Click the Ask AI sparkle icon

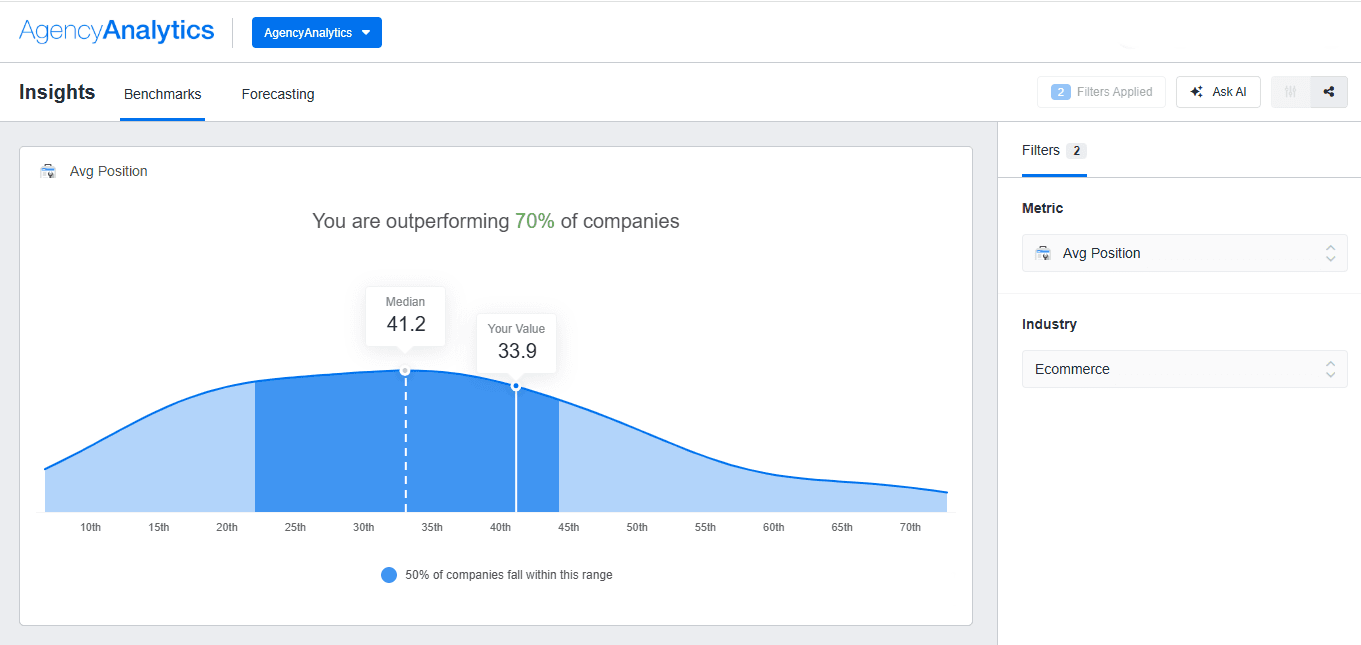[1196, 92]
